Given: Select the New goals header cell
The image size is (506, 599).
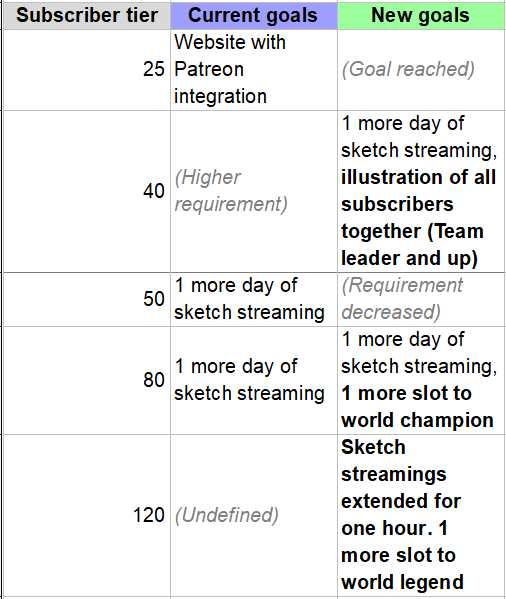Looking at the screenshot, I should pos(421,16).
